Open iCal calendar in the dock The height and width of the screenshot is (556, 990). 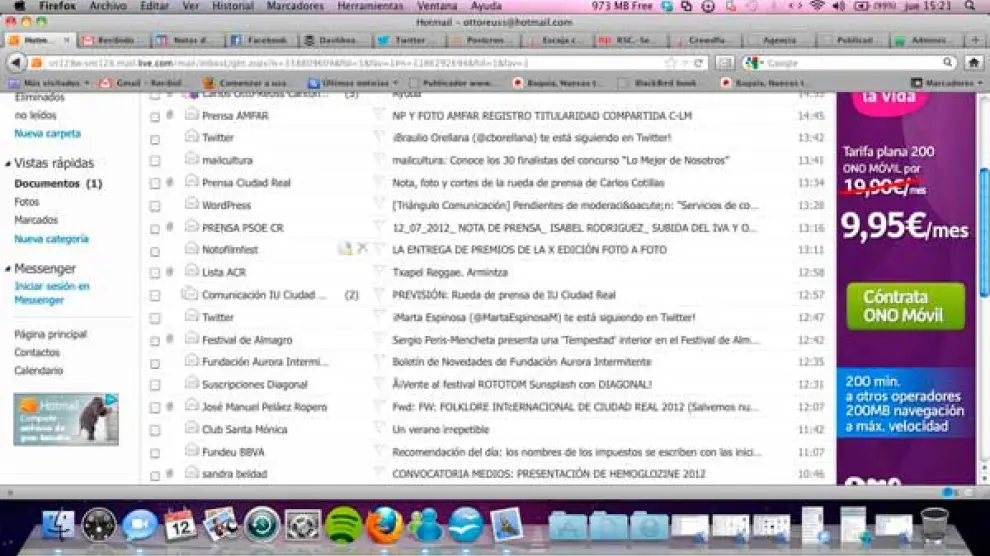pyautogui.click(x=180, y=524)
